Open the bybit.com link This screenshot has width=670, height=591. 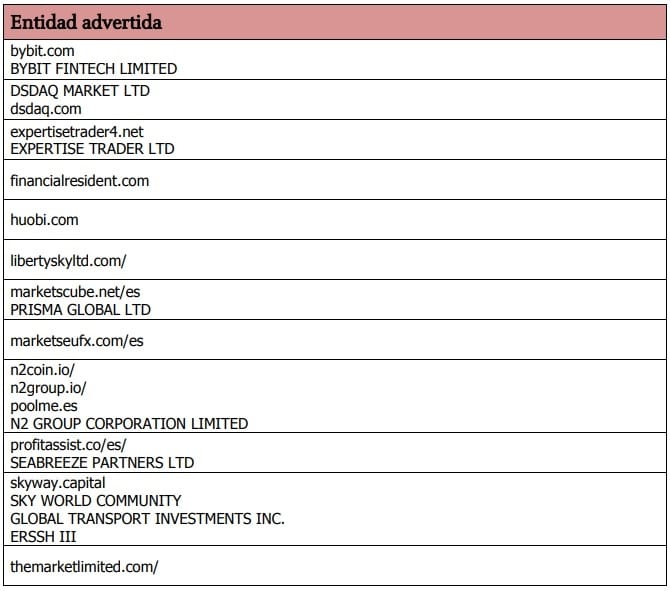[42, 50]
